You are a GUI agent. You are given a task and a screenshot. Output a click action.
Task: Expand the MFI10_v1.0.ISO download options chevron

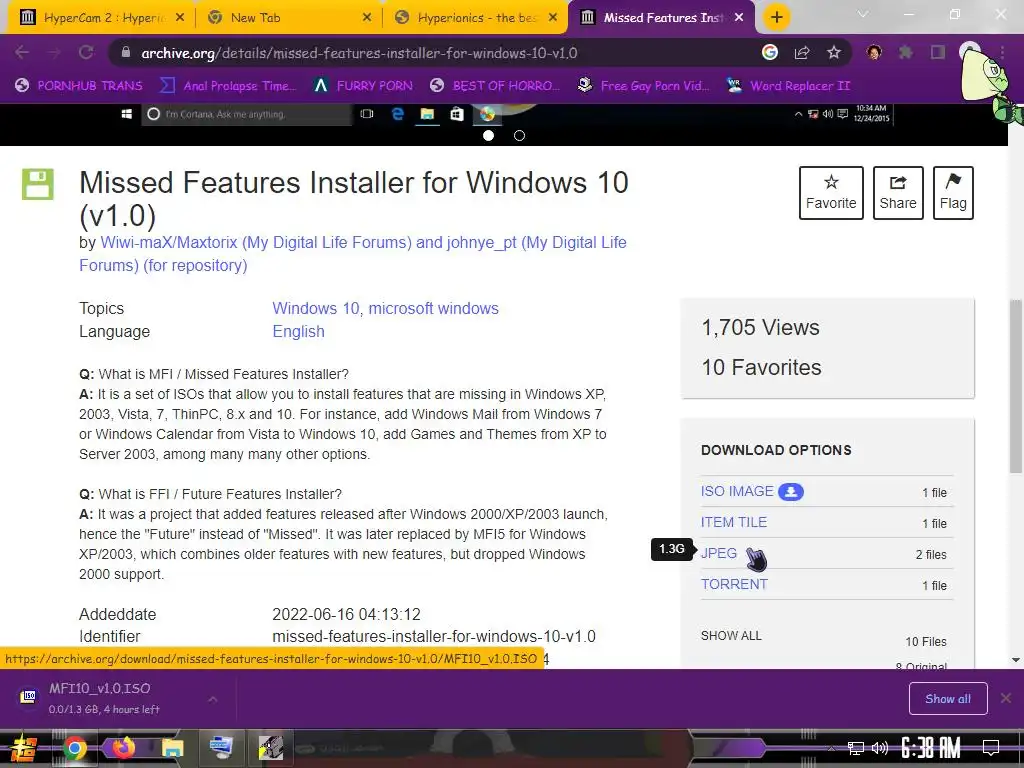[213, 699]
